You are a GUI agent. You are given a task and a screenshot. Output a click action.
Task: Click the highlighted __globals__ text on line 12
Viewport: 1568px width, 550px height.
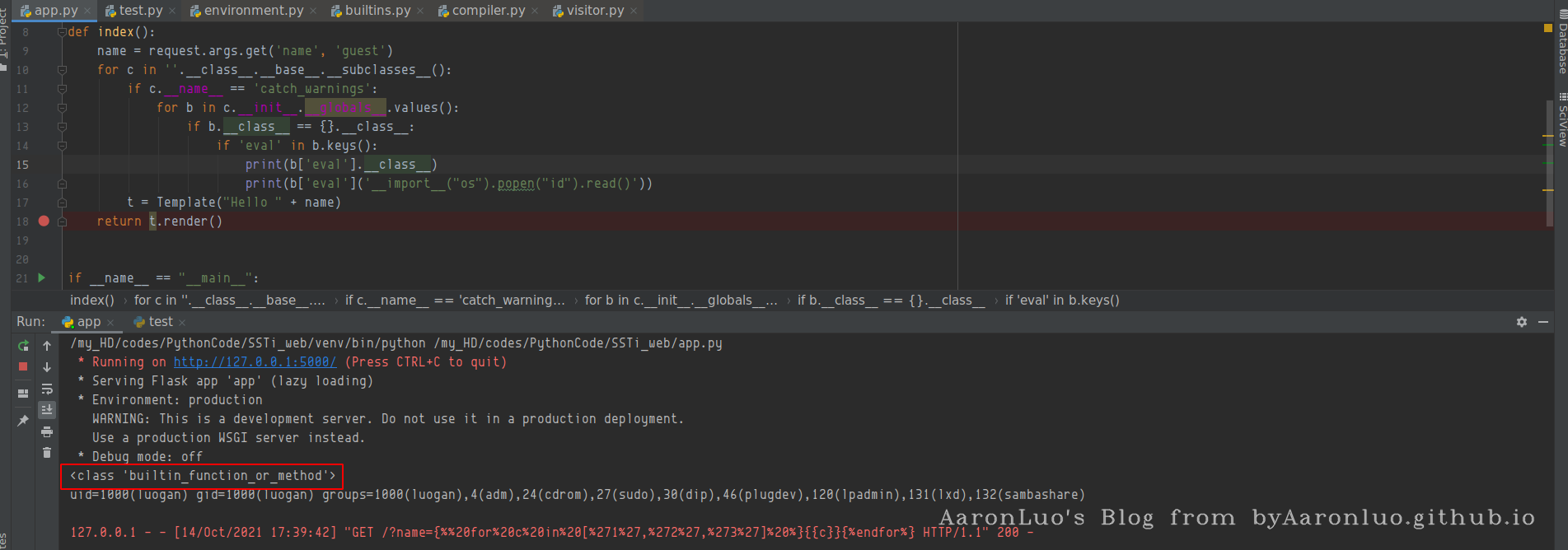coord(345,108)
